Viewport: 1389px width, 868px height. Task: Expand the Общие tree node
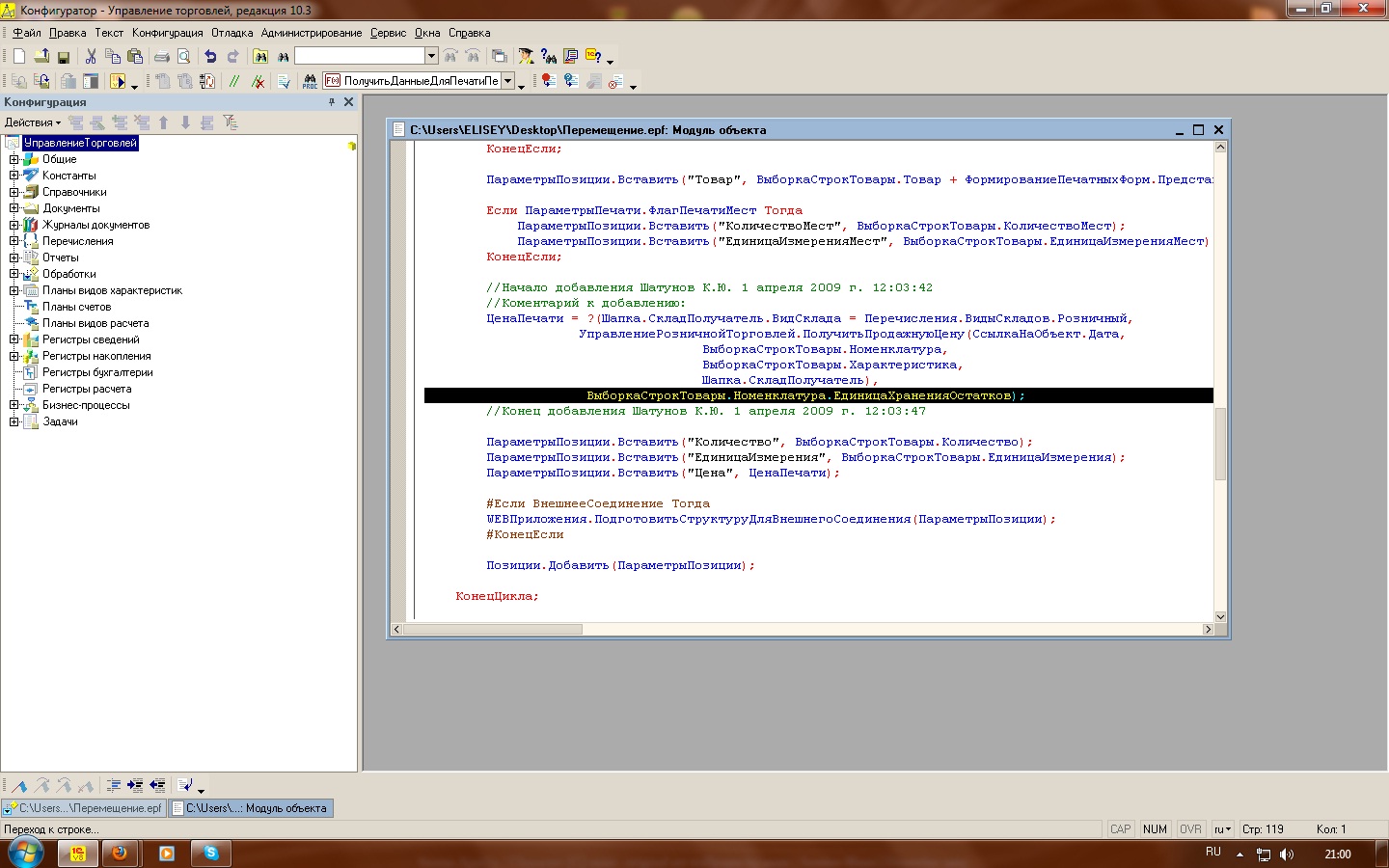click(14, 159)
